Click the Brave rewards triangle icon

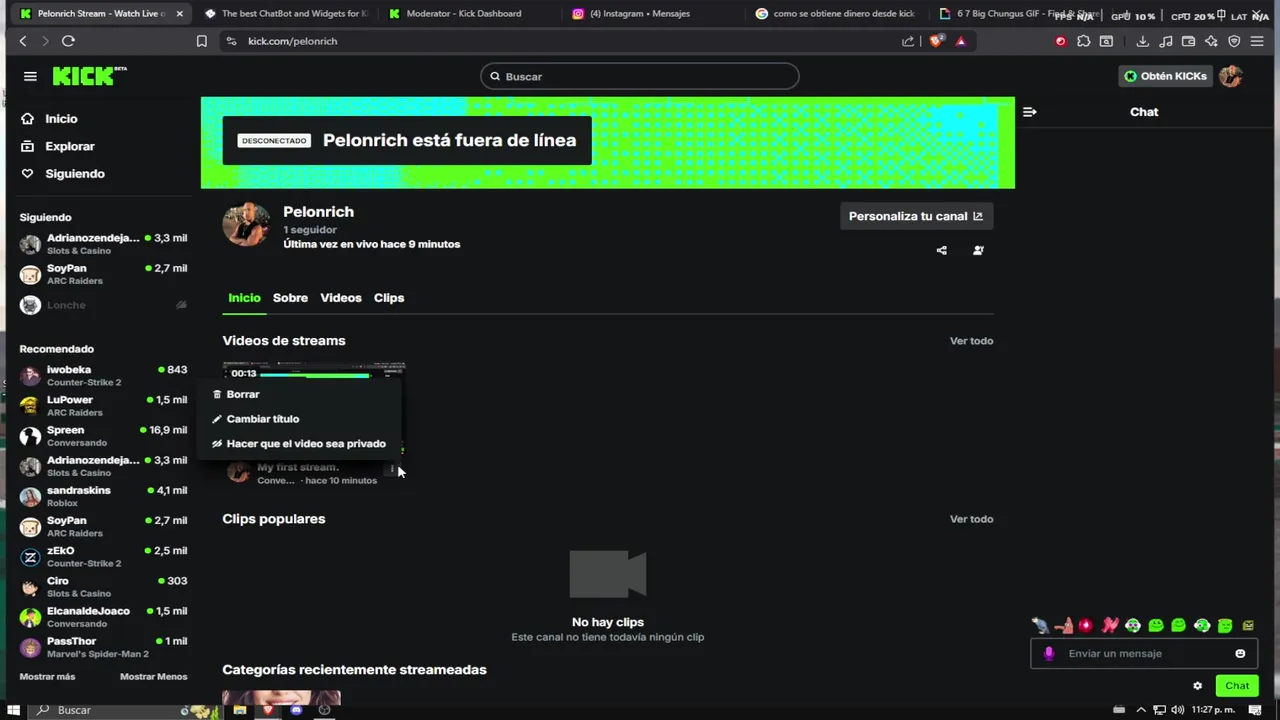pos(960,41)
